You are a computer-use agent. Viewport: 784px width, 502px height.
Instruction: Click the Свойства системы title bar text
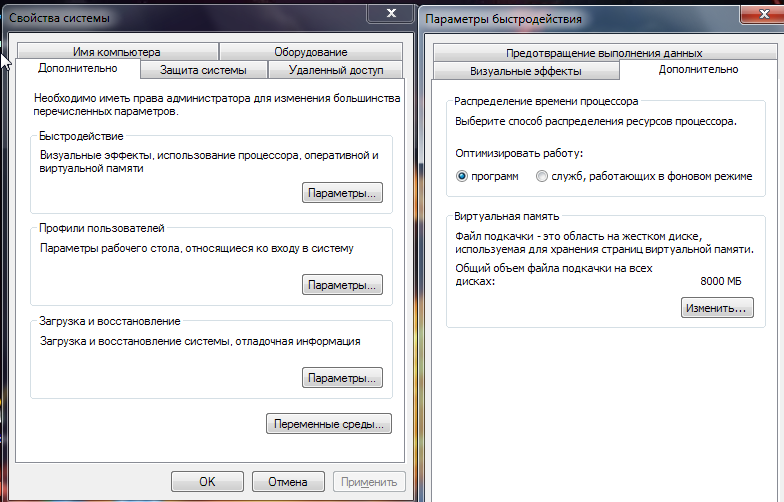coord(60,18)
